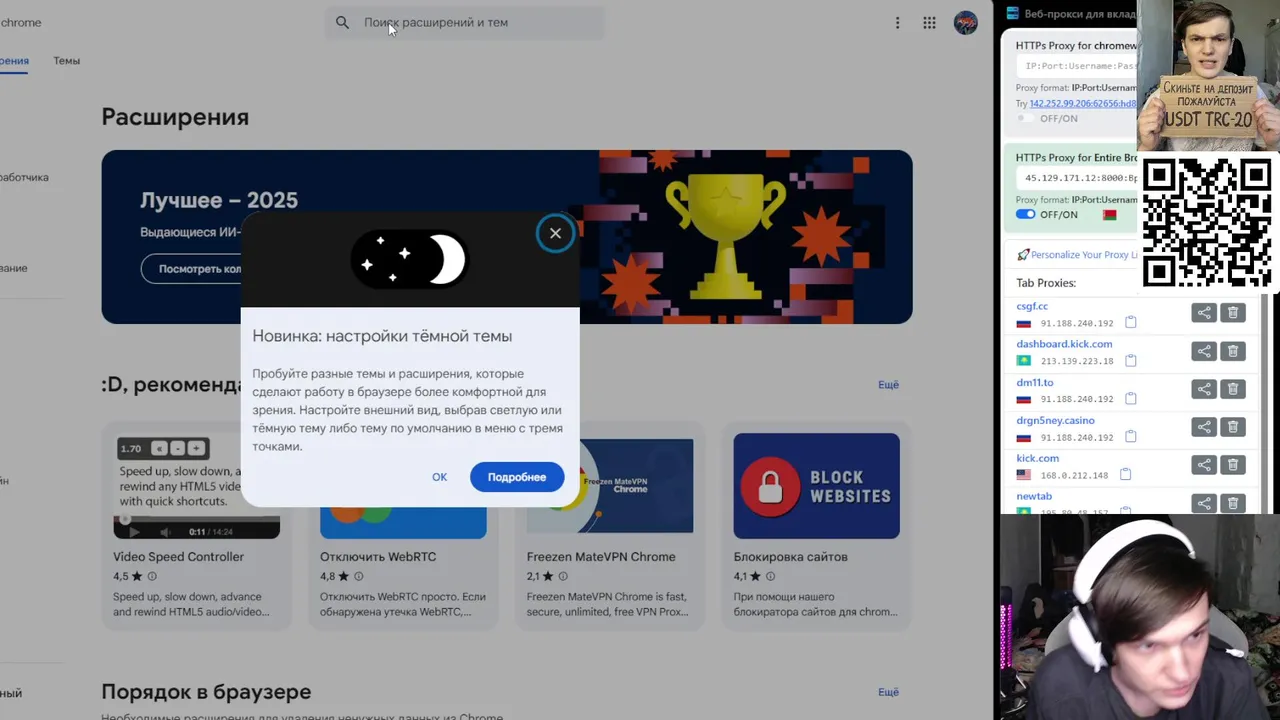Click the Personalize Your Proxy link

pyautogui.click(x=1084, y=255)
